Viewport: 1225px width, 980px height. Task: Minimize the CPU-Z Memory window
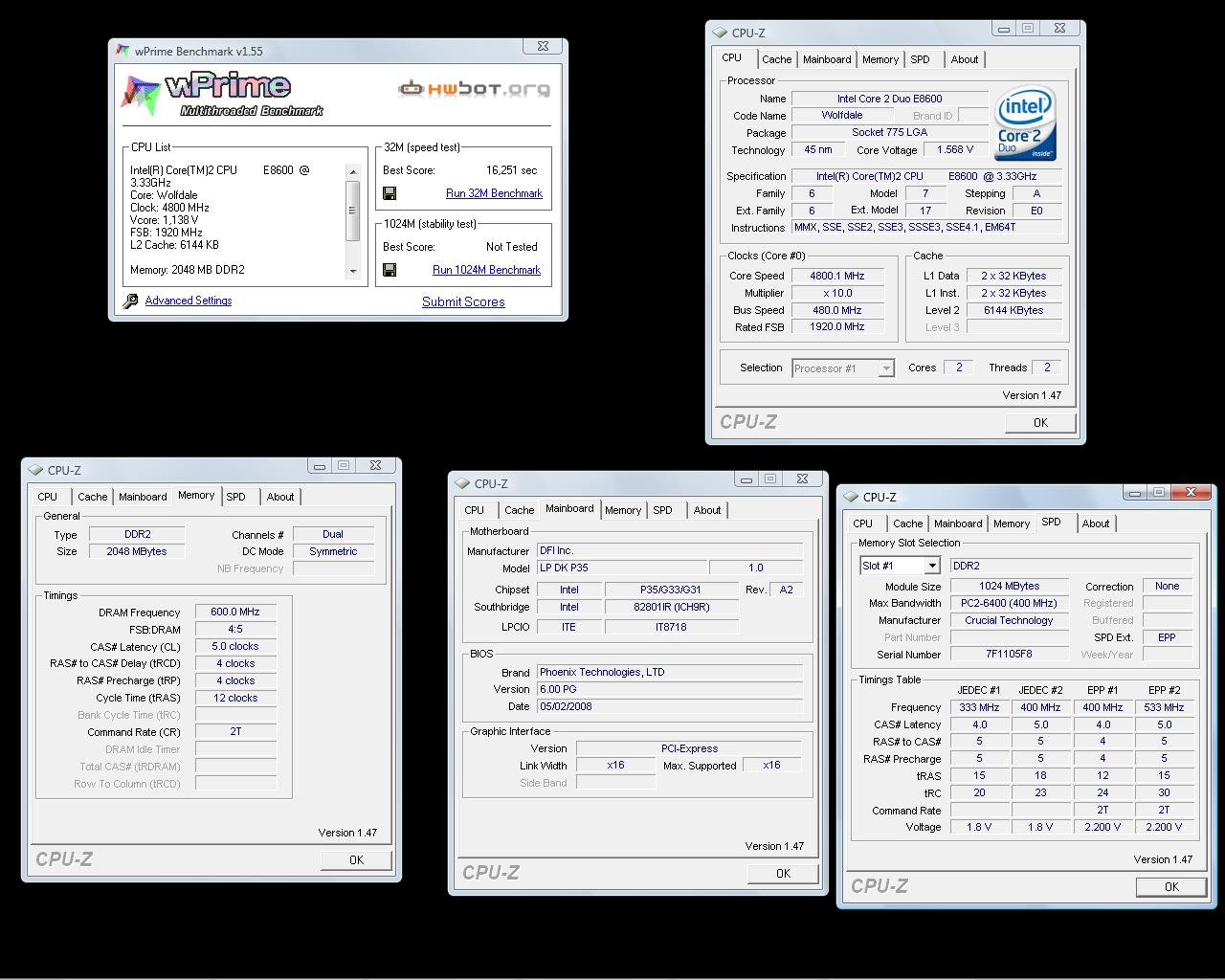(x=319, y=465)
